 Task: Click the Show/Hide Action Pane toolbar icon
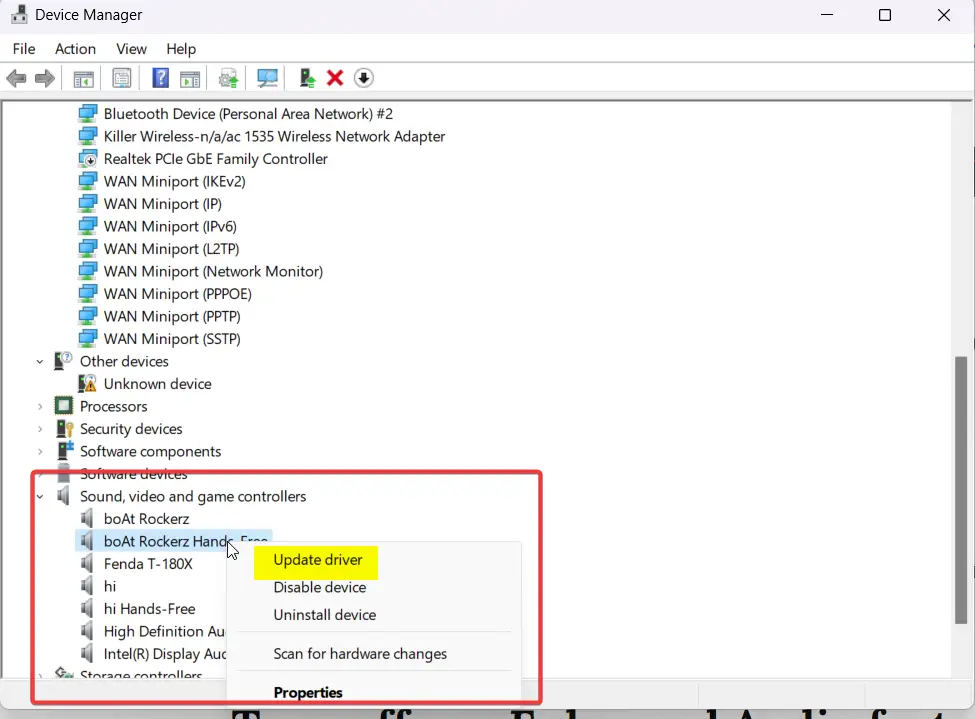[190, 79]
